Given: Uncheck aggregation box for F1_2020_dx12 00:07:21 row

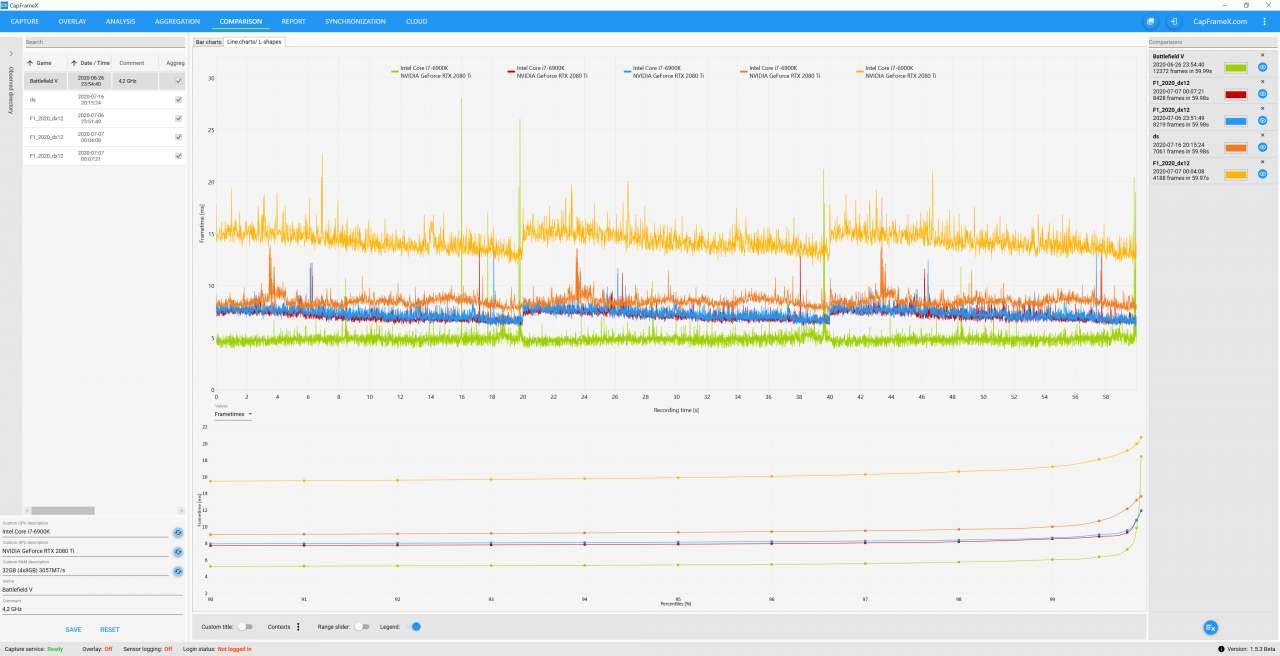Looking at the screenshot, I should click(x=178, y=156).
